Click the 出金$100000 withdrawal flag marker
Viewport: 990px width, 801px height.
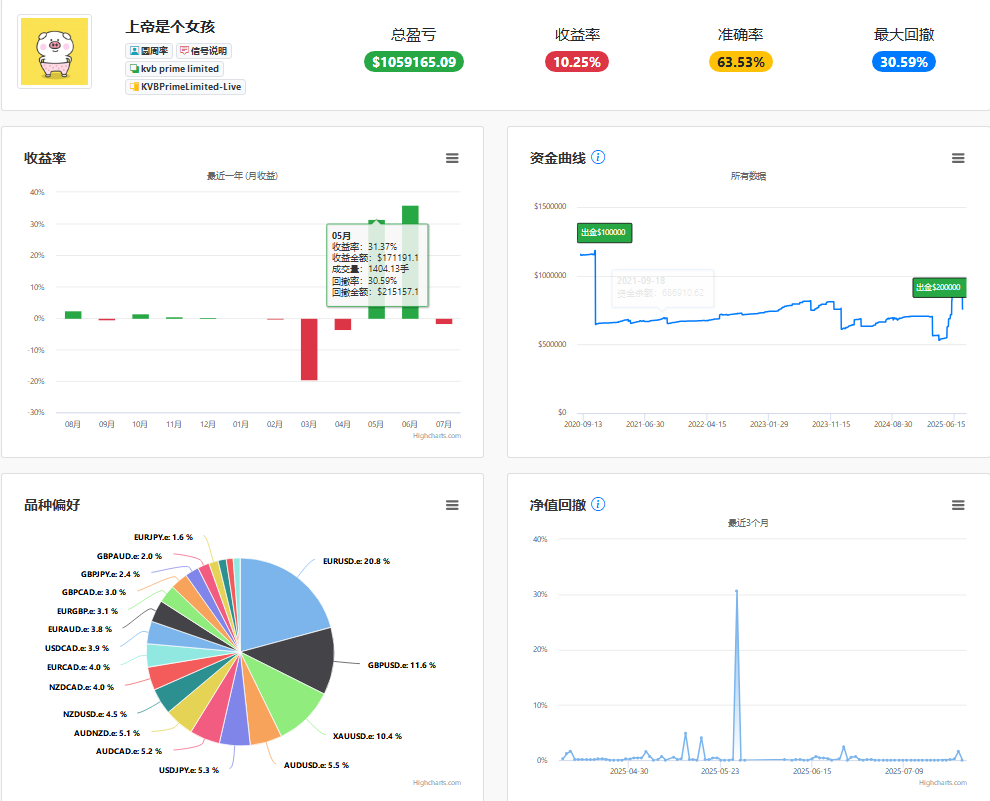[604, 232]
